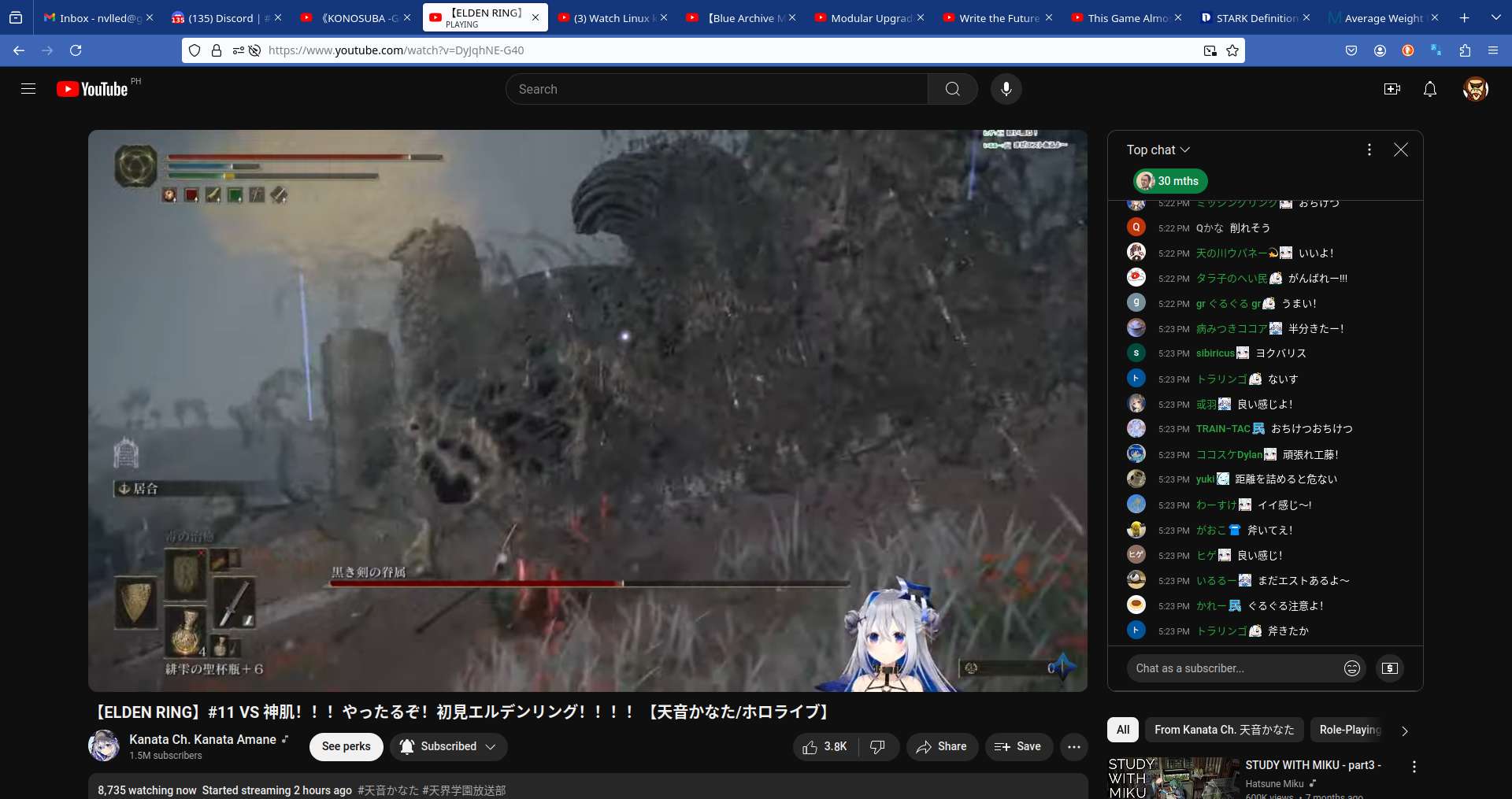Click chat user TRAIN-TAC name
This screenshot has width=1512, height=799.
tap(1223, 429)
